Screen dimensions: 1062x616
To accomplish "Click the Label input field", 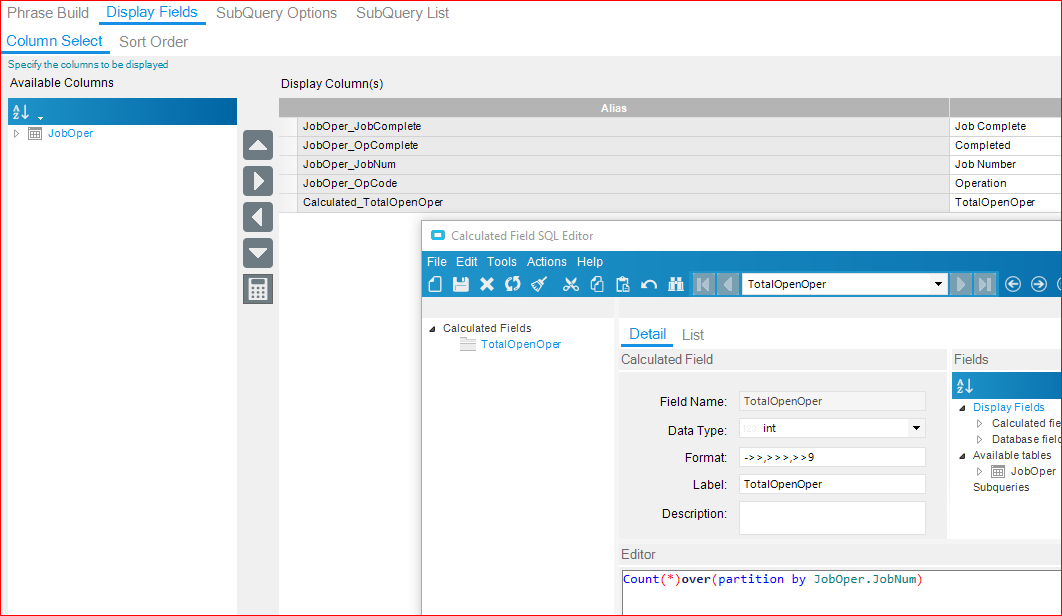I will click(x=832, y=485).
